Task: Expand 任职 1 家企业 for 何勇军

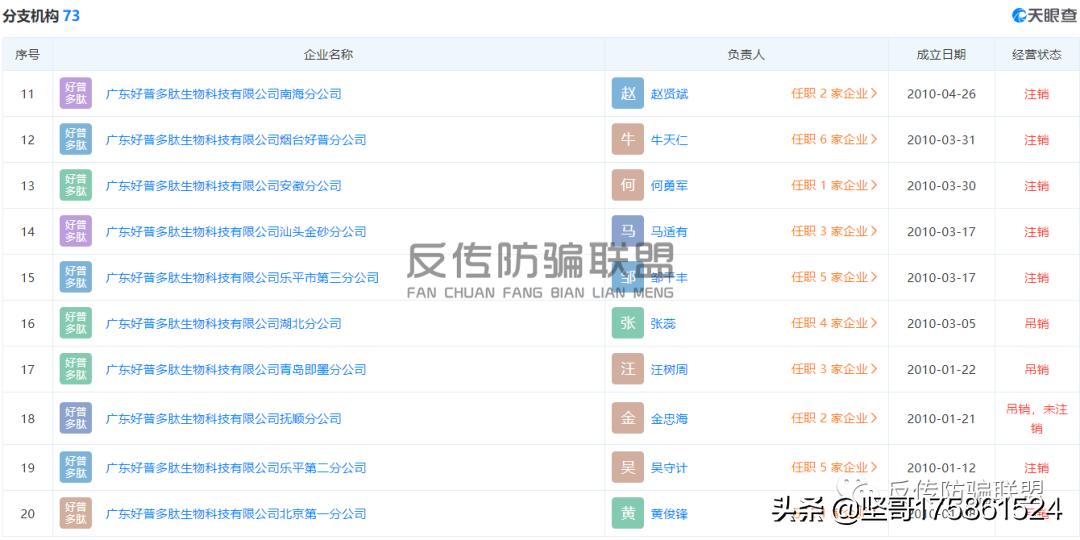Action: pos(834,185)
